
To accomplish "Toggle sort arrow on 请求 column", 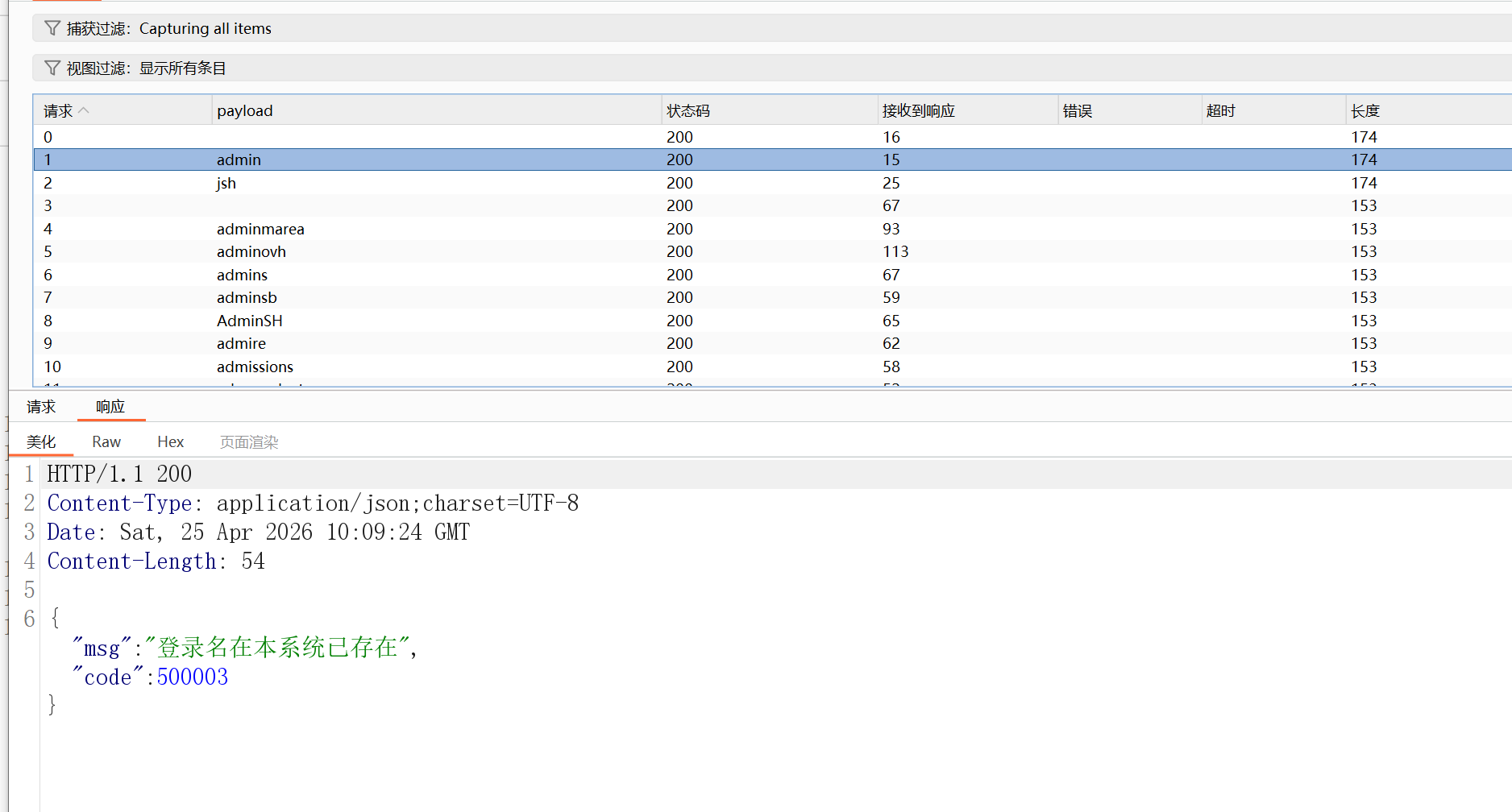I will 84,110.
